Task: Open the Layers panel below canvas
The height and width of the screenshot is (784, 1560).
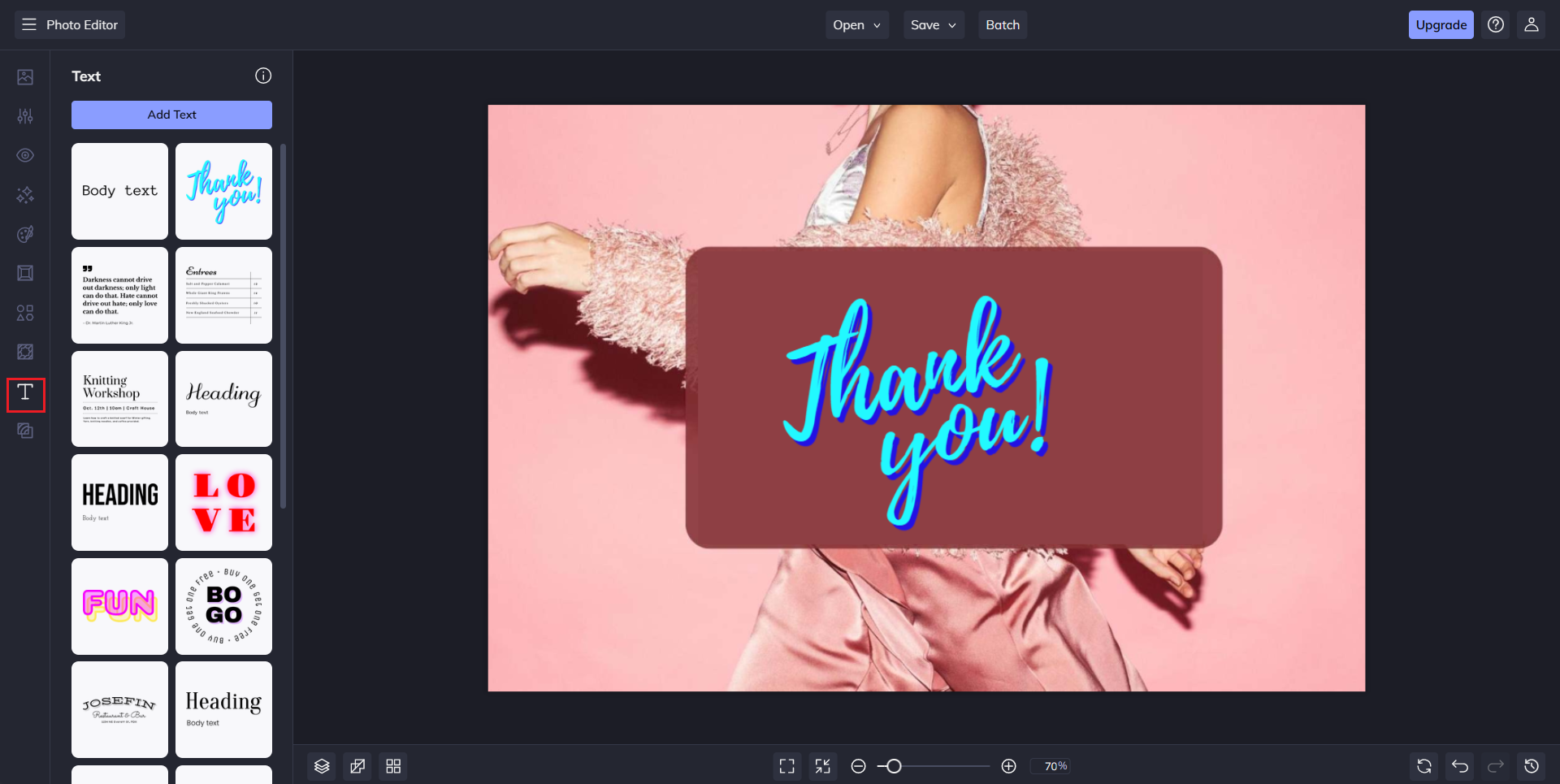Action: click(321, 765)
